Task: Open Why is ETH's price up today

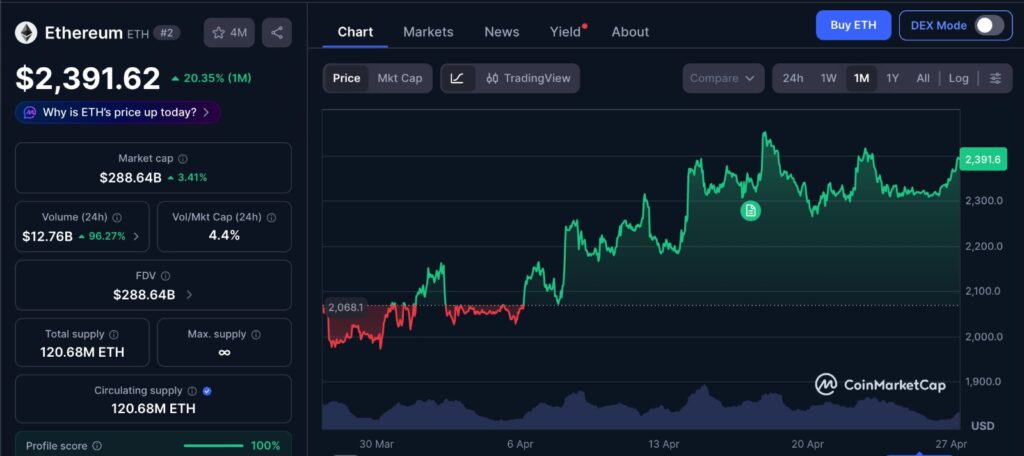Action: point(118,112)
